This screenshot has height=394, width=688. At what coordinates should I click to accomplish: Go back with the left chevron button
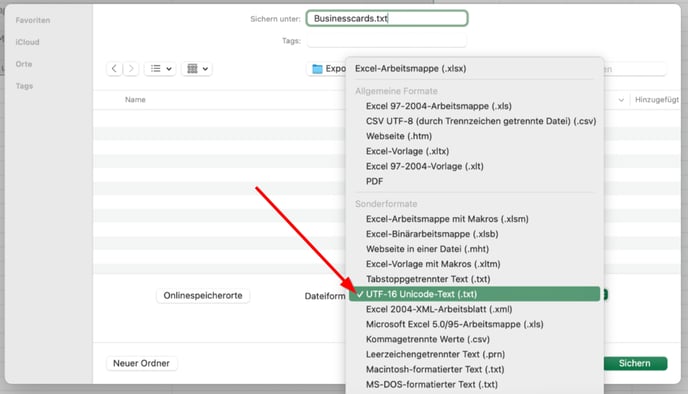pos(114,68)
